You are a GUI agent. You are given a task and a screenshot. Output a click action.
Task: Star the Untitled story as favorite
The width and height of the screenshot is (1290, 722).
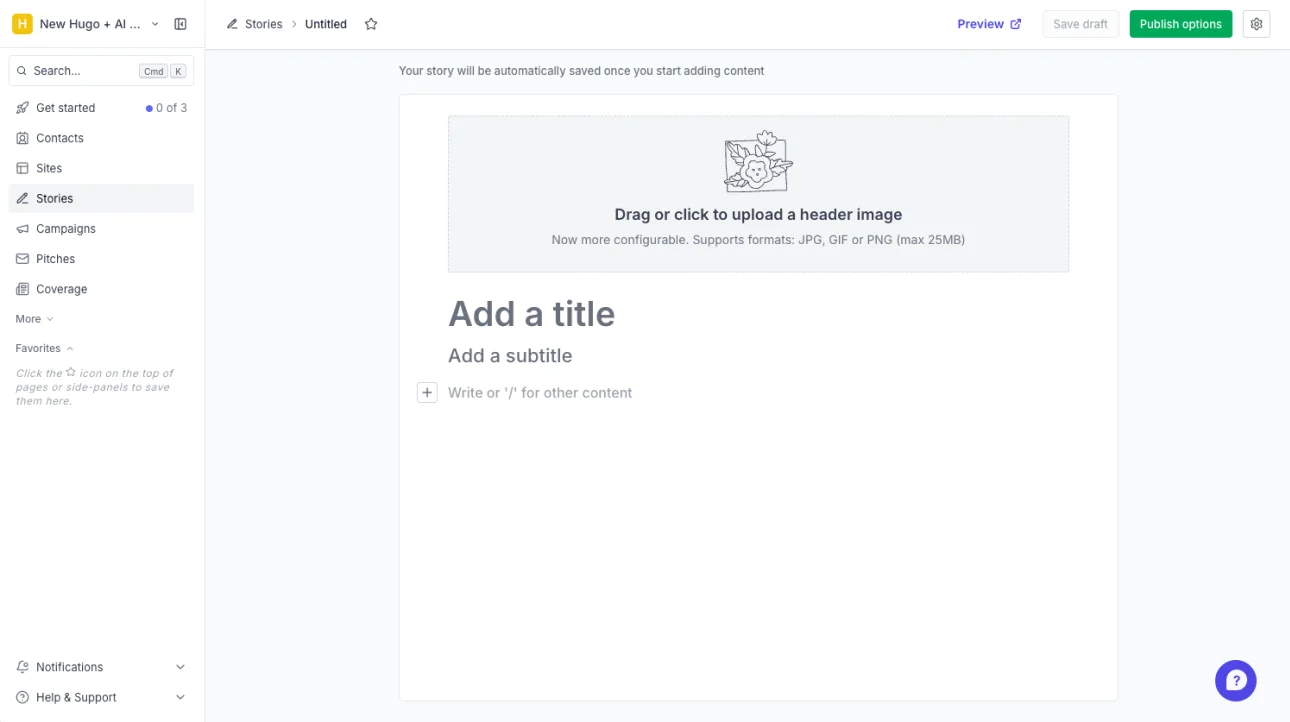pos(371,24)
